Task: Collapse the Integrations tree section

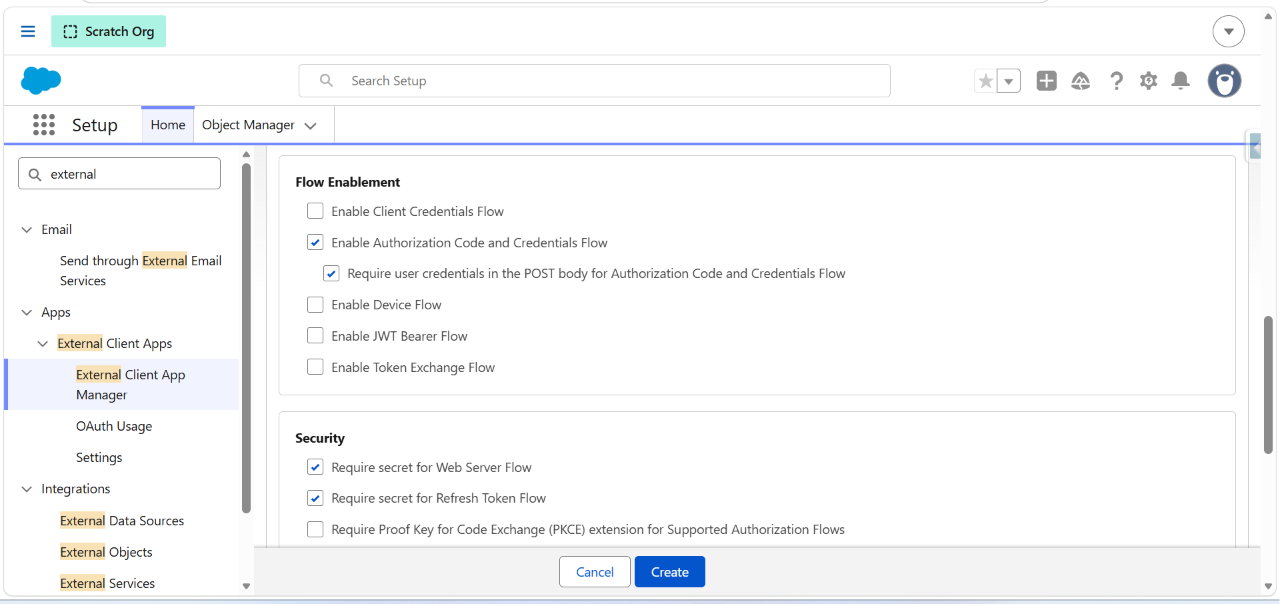Action: 27,489
